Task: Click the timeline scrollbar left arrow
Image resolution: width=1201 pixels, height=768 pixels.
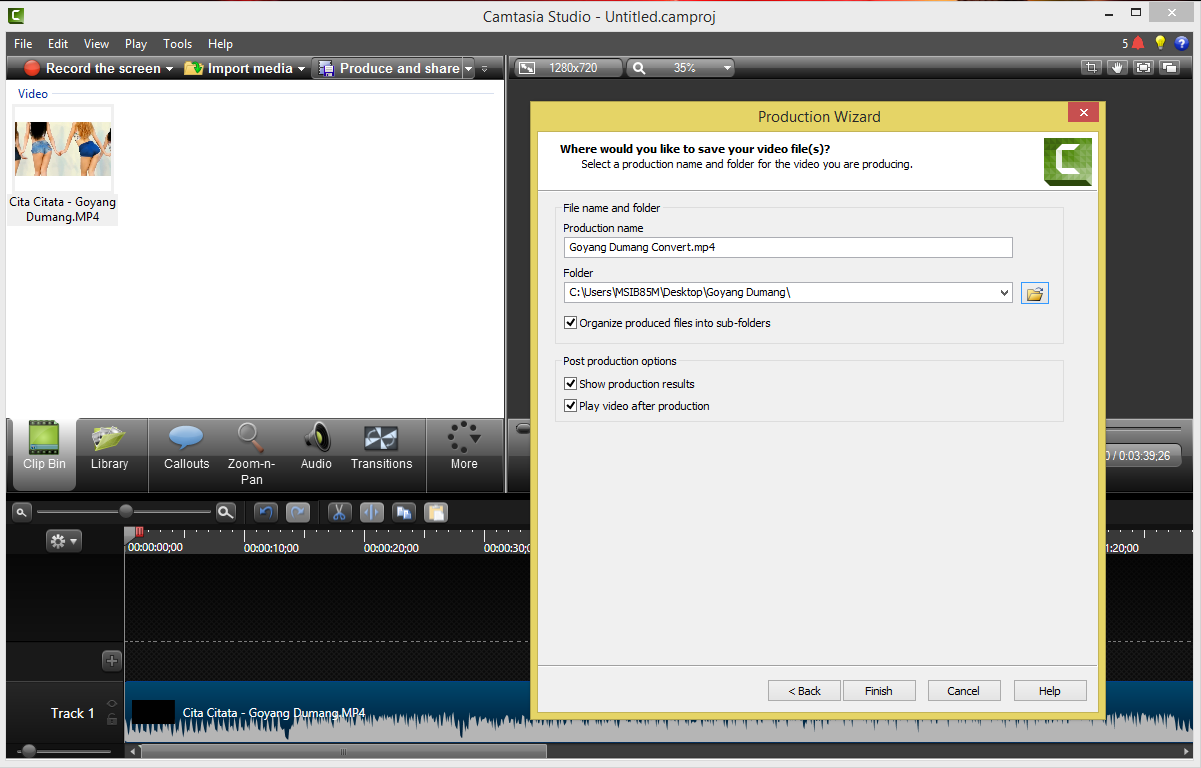Action: (x=132, y=751)
